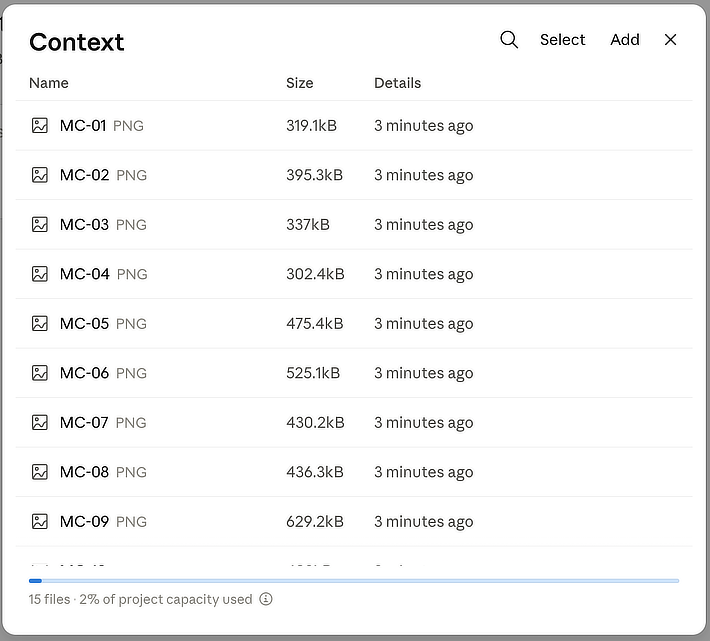The width and height of the screenshot is (710, 641).
Task: Click MC-09's 3 minutes ago detail
Action: click(x=423, y=521)
